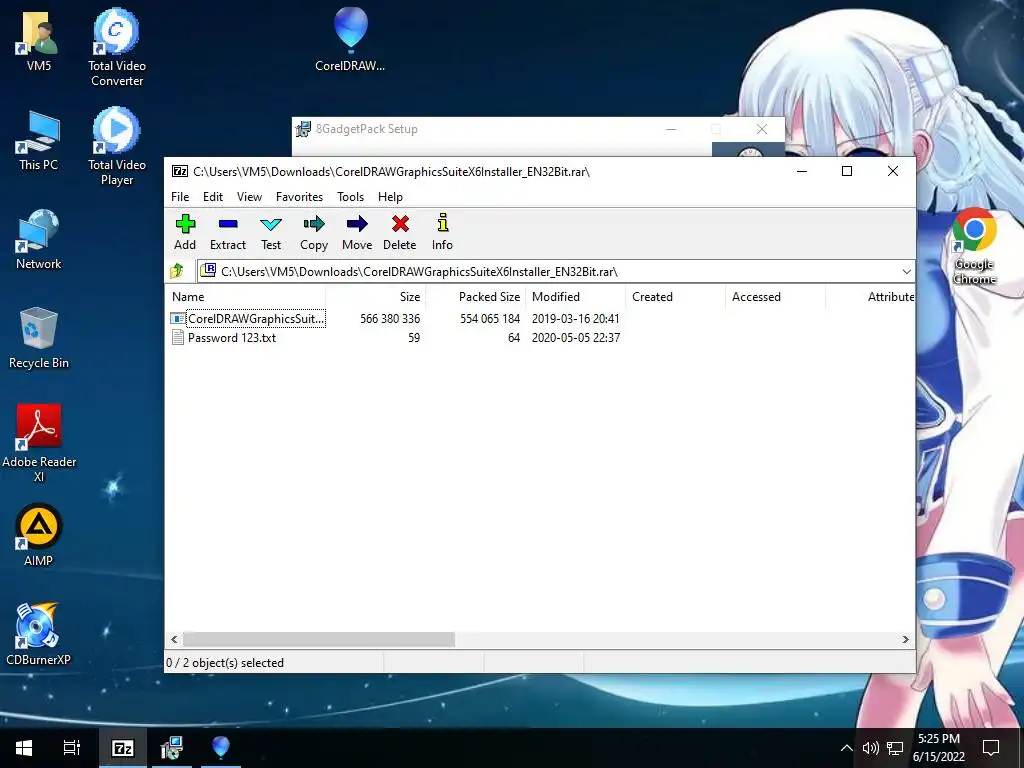Viewport: 1024px width, 768px height.
Task: Select Total Video Player desktop icon
Action: [x=117, y=147]
